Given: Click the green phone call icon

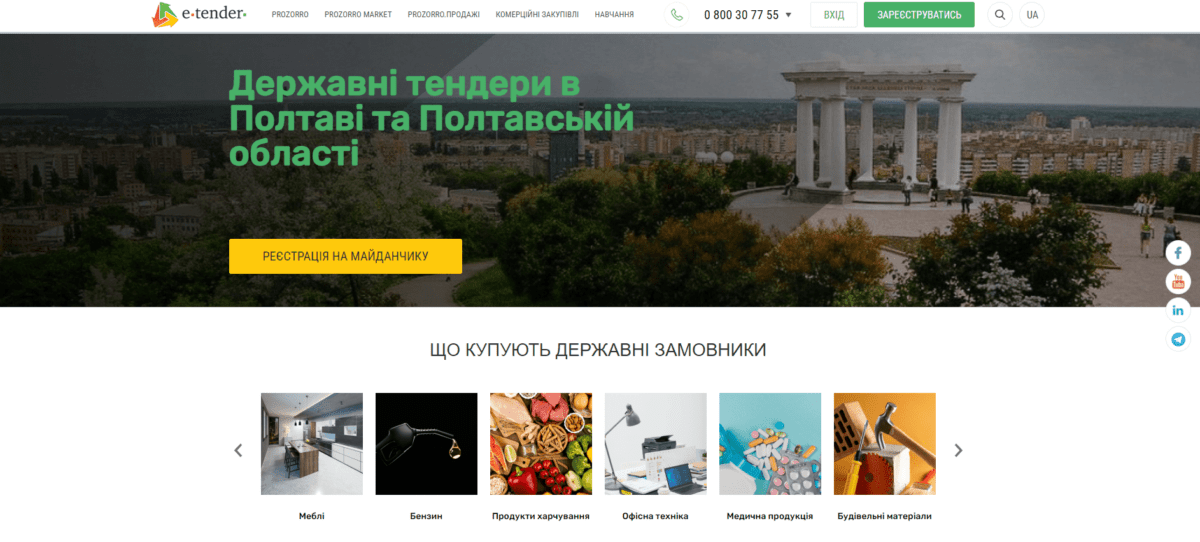Looking at the screenshot, I should tap(677, 15).
